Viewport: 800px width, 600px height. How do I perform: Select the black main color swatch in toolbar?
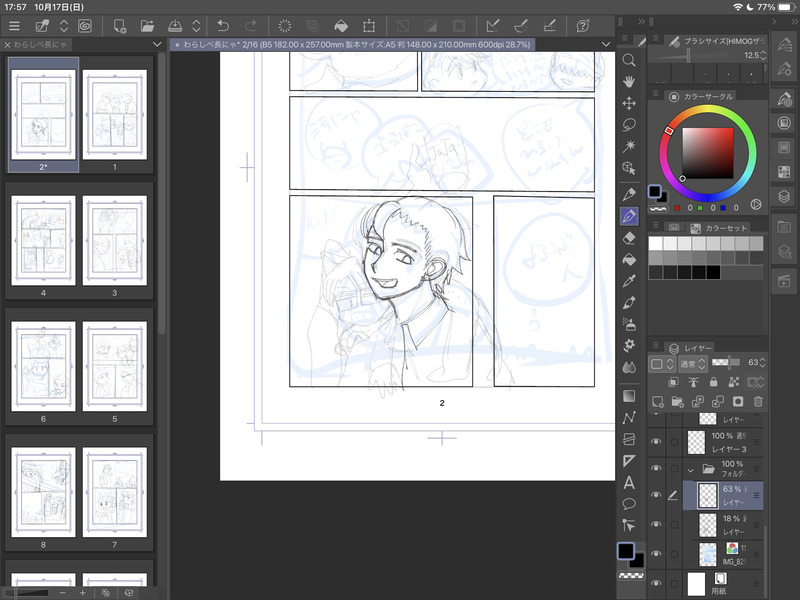tap(626, 551)
